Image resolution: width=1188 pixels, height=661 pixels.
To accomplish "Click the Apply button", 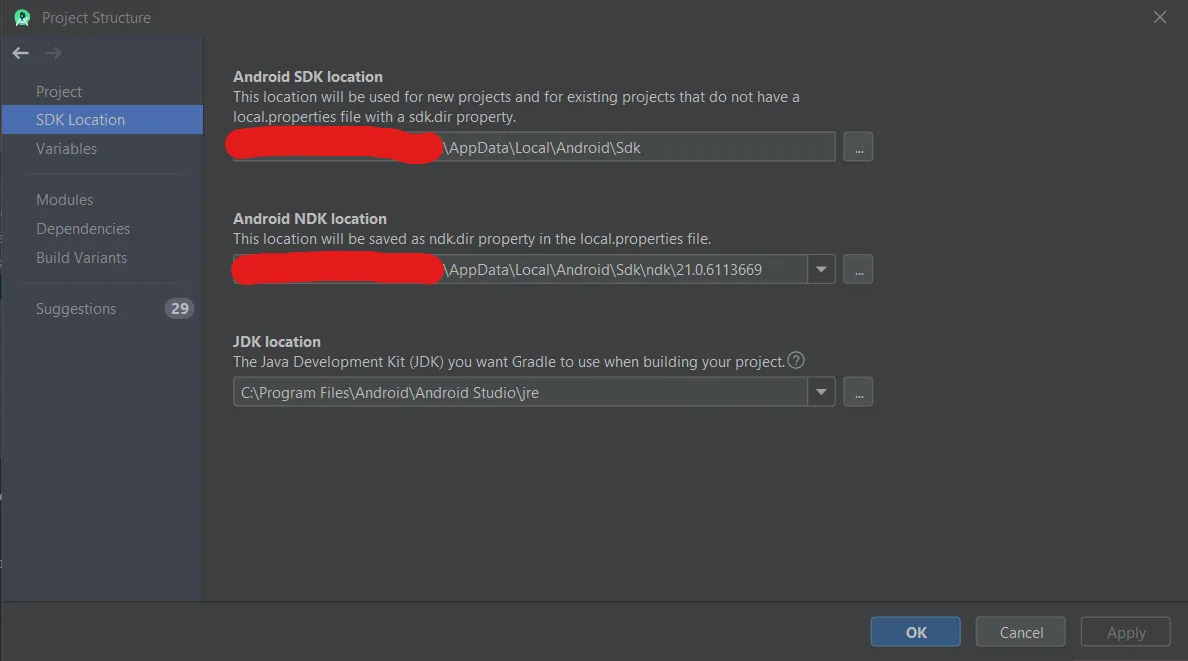I will (1126, 632).
